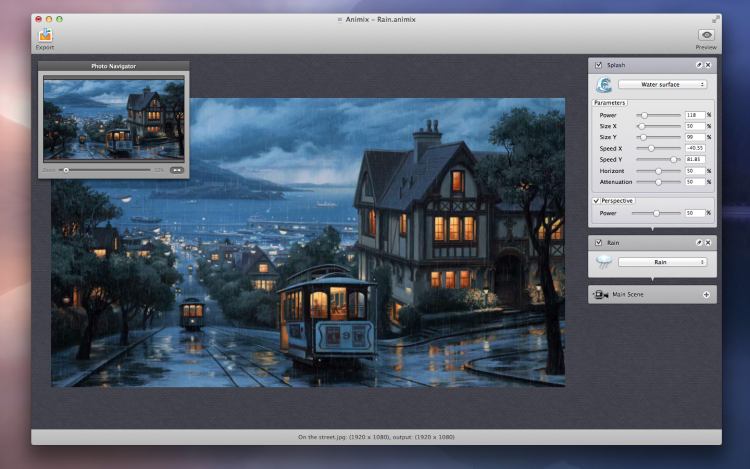The width and height of the screenshot is (750, 469).
Task: Click the Animix window title text
Action: (x=380, y=20)
